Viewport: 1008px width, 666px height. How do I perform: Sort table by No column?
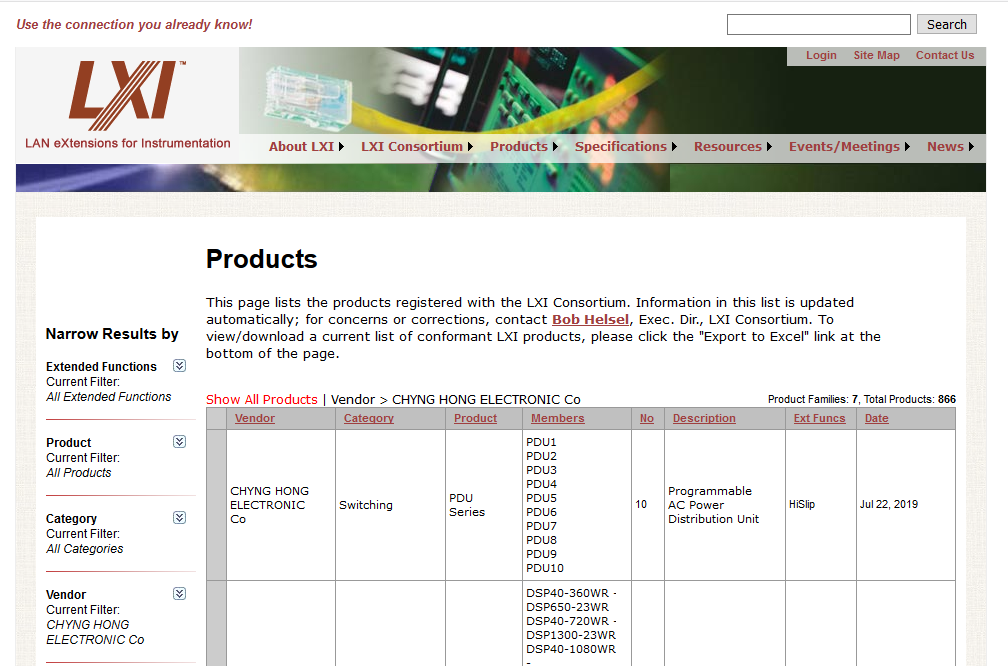pos(647,418)
